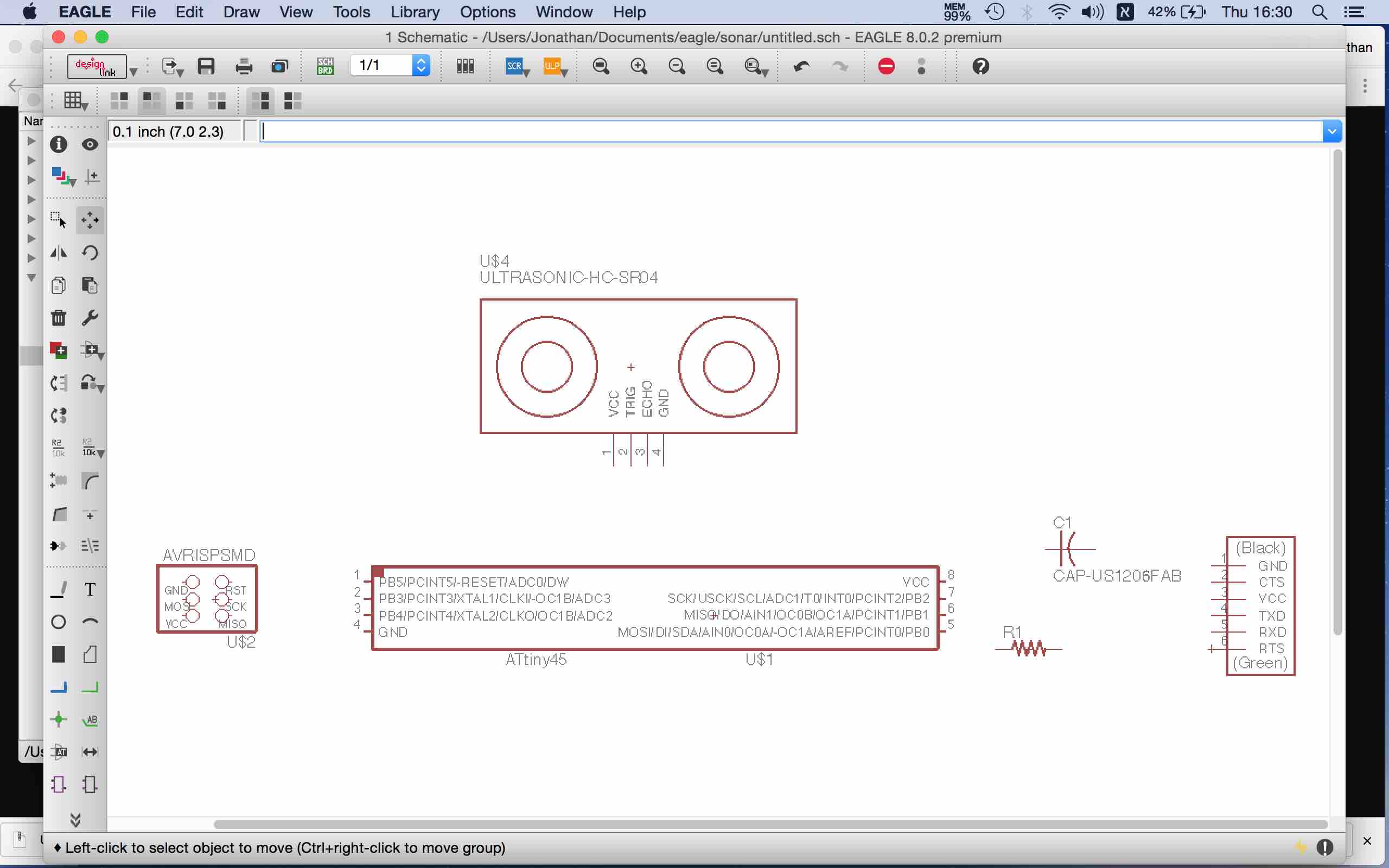Select the Smash tool
Screen dimensions: 1389x868
click(x=59, y=481)
